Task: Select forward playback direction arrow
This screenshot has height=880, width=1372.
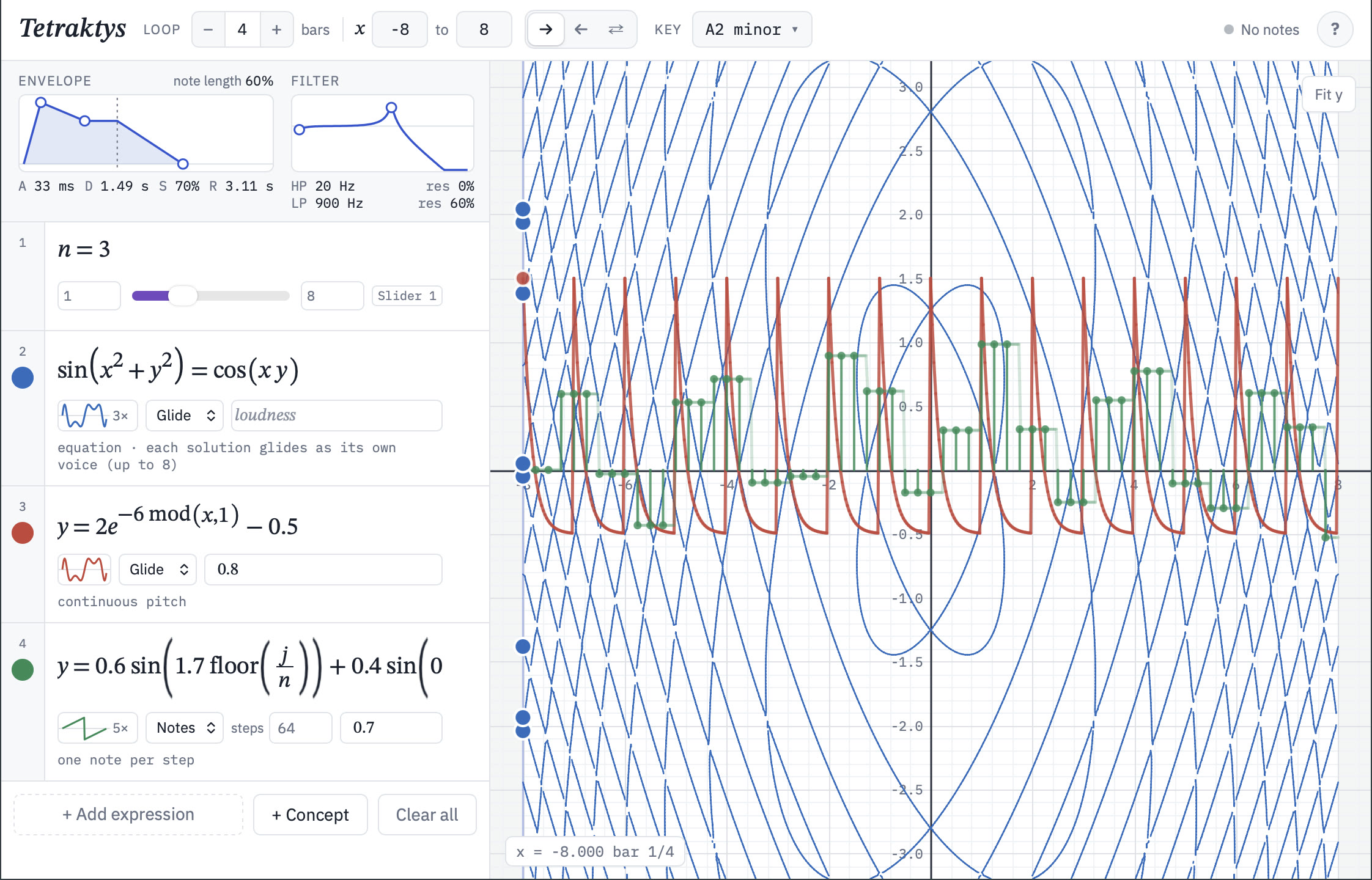Action: (546, 29)
